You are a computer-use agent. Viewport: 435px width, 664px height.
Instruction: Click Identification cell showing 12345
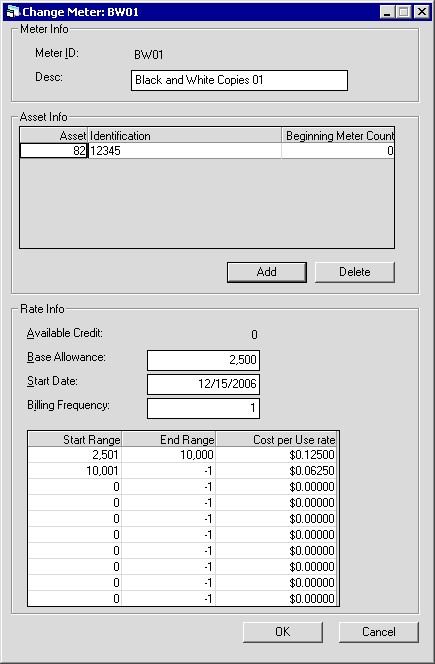tap(185, 151)
